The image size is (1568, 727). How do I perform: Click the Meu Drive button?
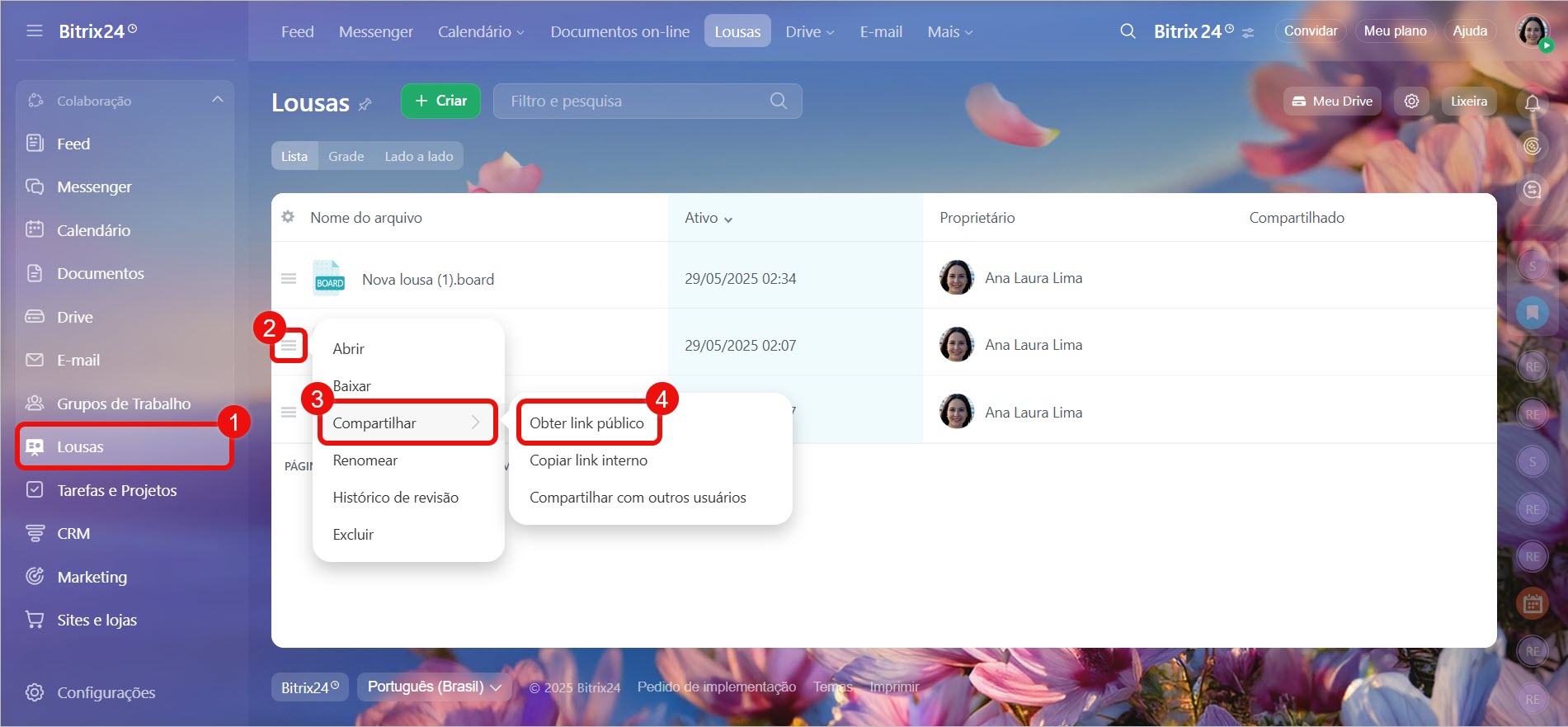coord(1332,101)
